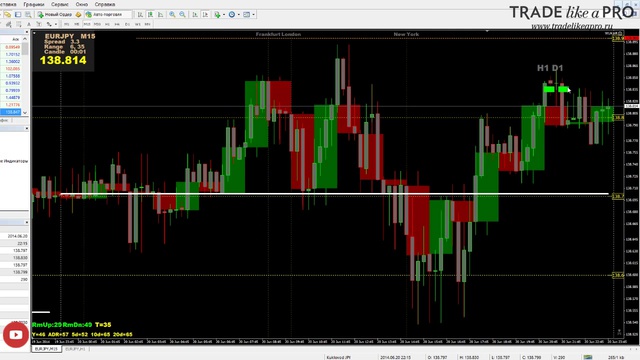Screen dimensions: 640x360
Task: Click the periodicity clock icon
Action: coord(231,14)
